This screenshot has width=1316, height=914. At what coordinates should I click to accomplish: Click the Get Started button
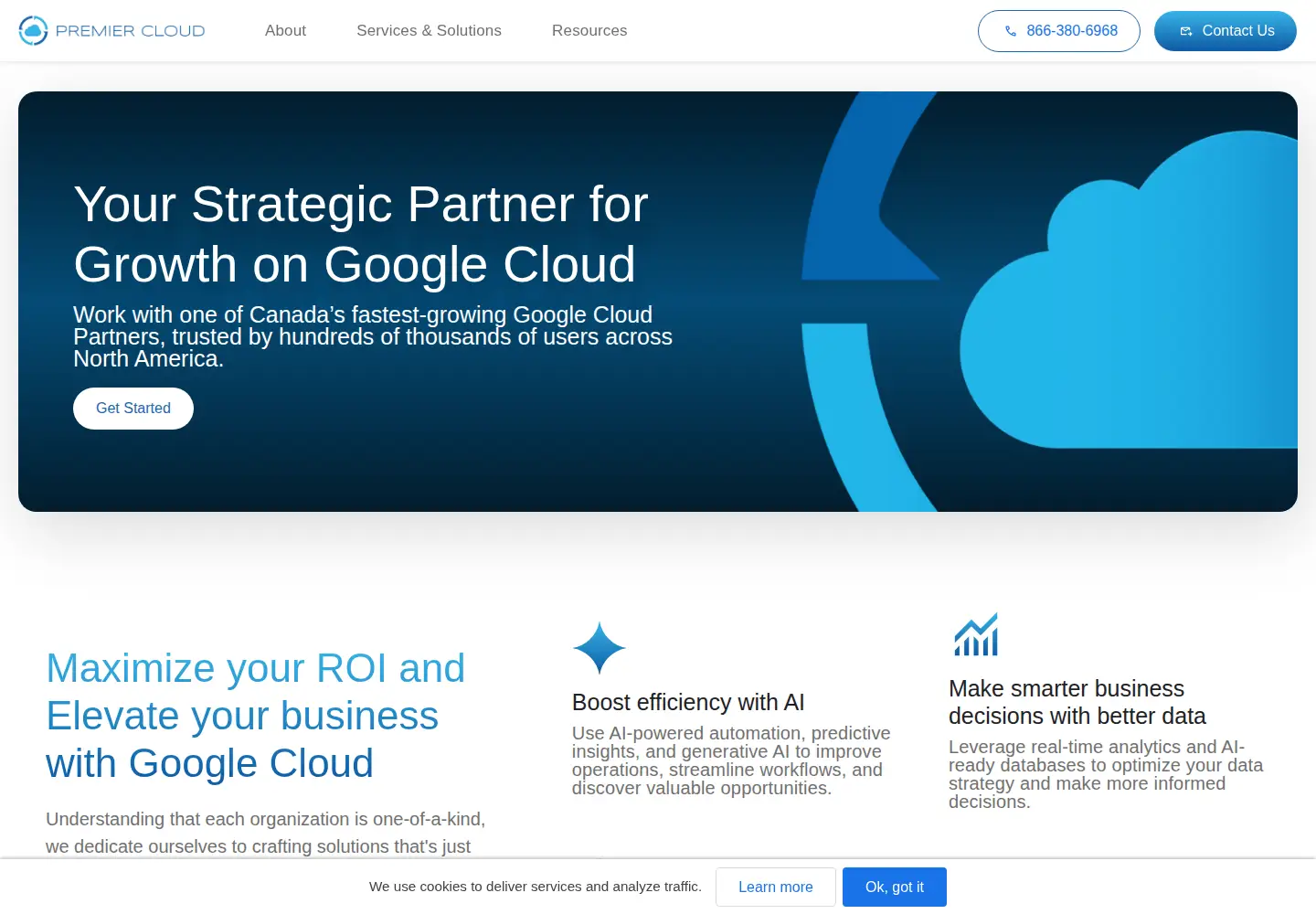pyautogui.click(x=133, y=409)
